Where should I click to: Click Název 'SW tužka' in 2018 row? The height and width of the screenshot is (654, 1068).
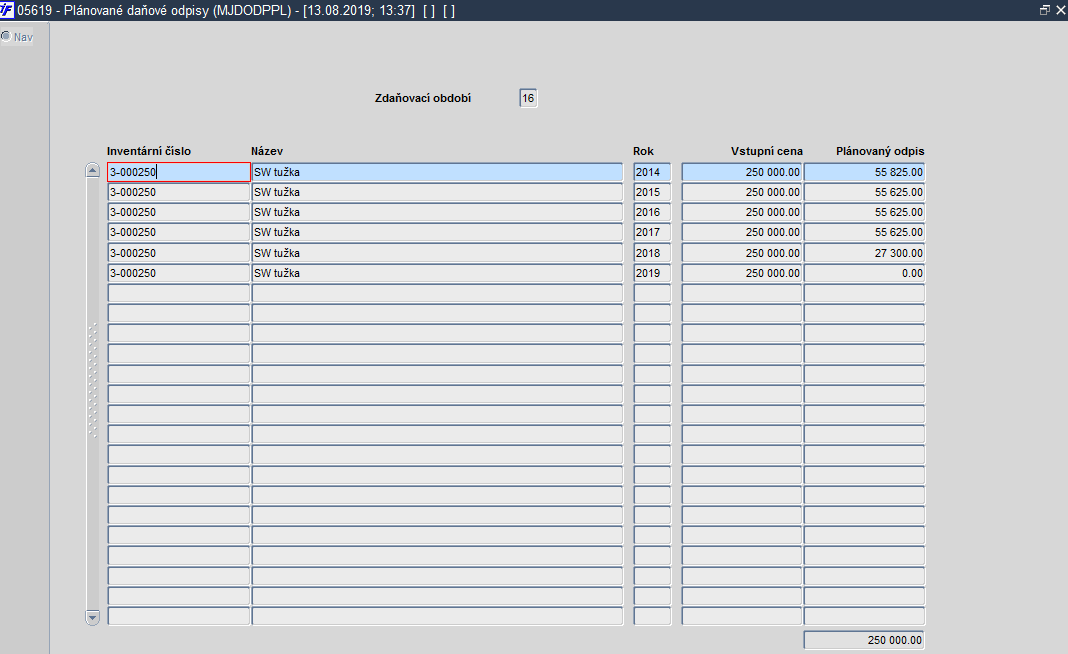click(437, 253)
